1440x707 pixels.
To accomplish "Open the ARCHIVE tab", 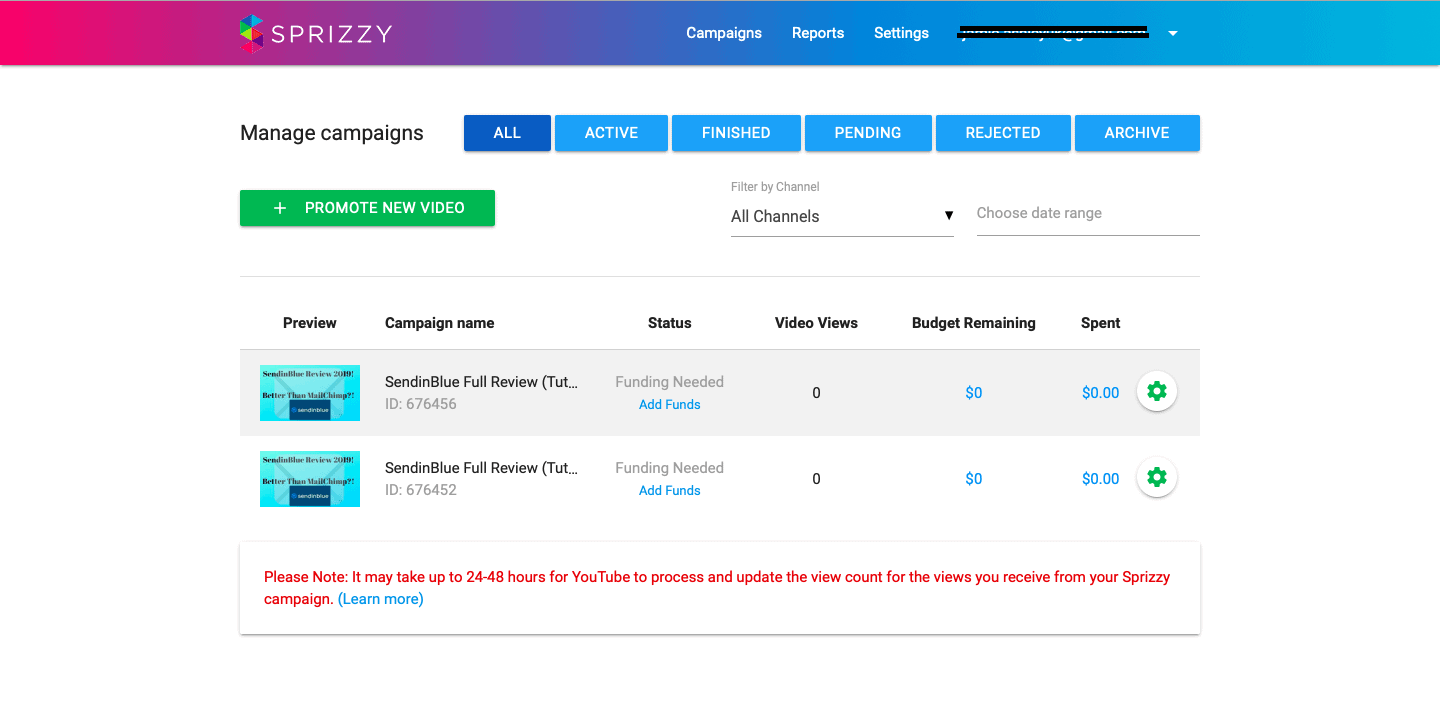I will [x=1137, y=133].
